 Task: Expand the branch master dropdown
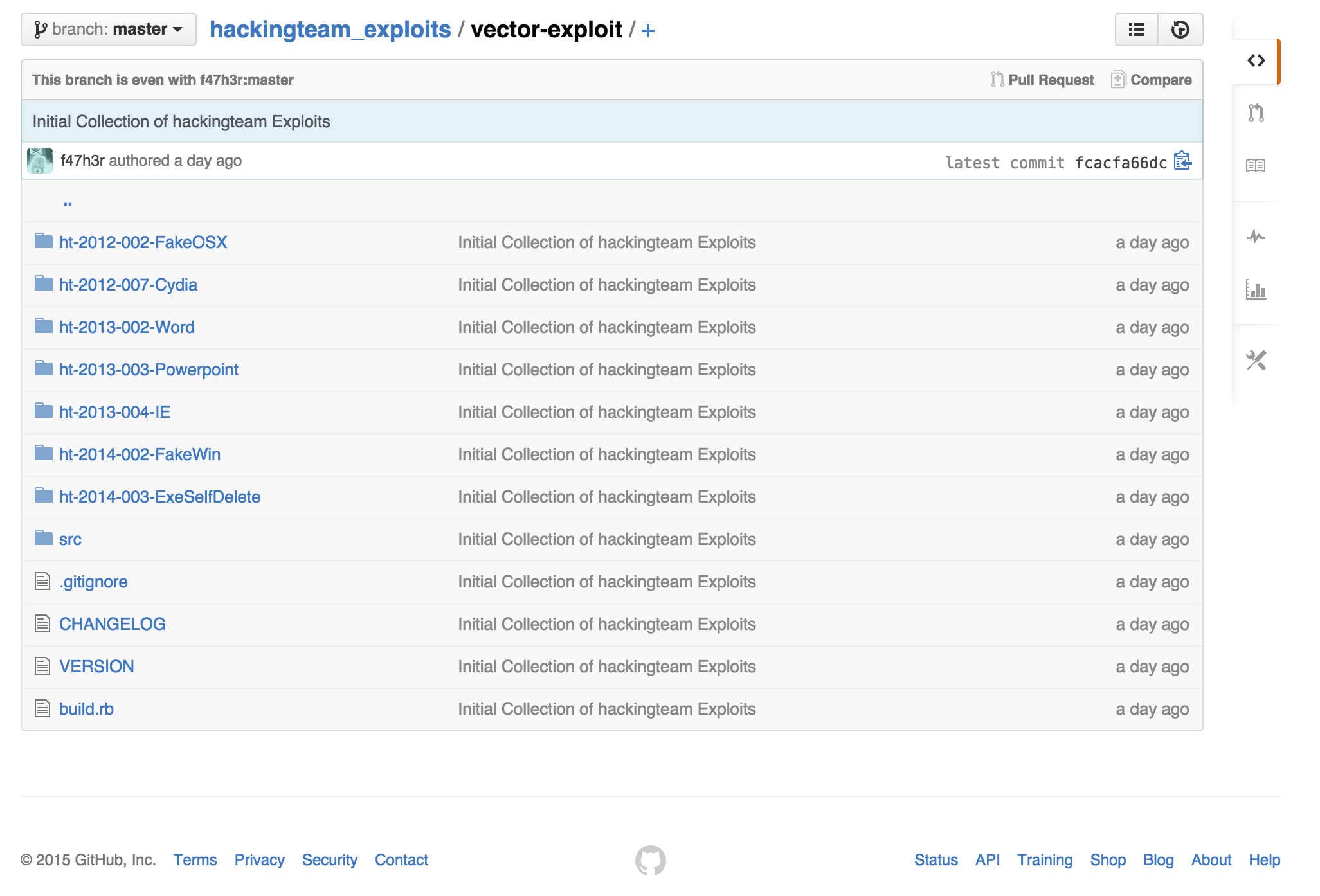click(x=109, y=30)
